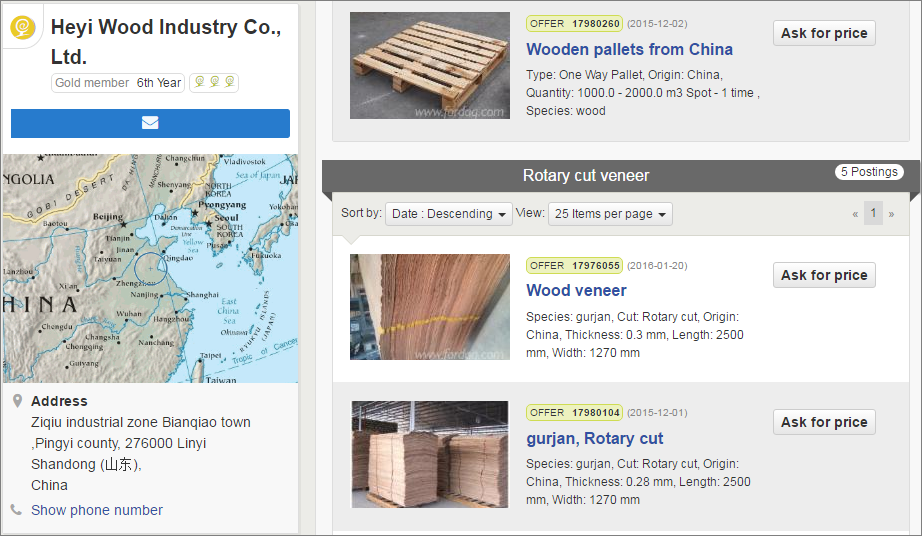
Task: Ask for price on Wood veneer offer
Action: [x=824, y=275]
